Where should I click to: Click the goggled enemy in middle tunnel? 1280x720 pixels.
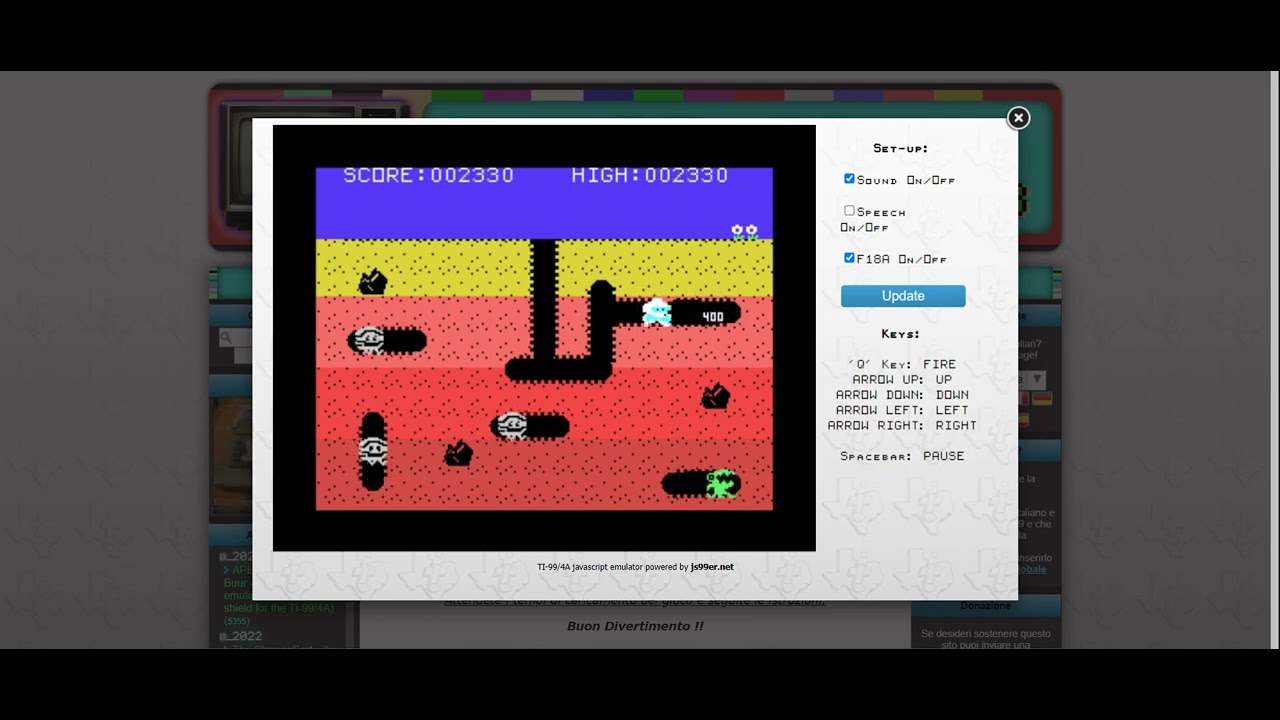(512, 427)
